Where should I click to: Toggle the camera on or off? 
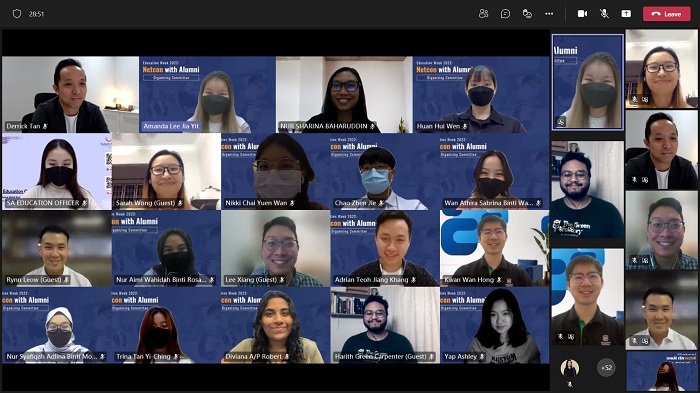point(583,14)
